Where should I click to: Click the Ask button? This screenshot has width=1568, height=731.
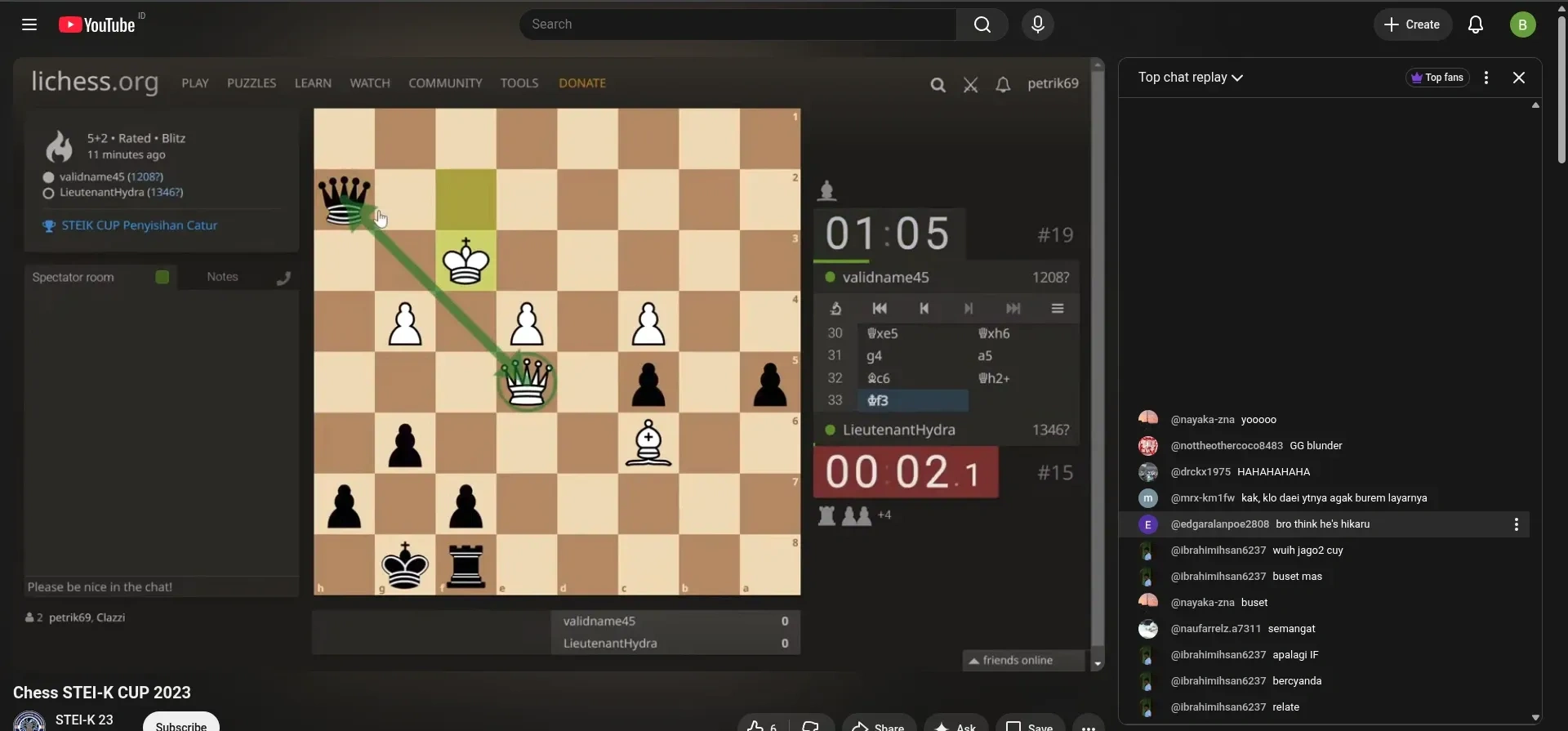click(956, 726)
